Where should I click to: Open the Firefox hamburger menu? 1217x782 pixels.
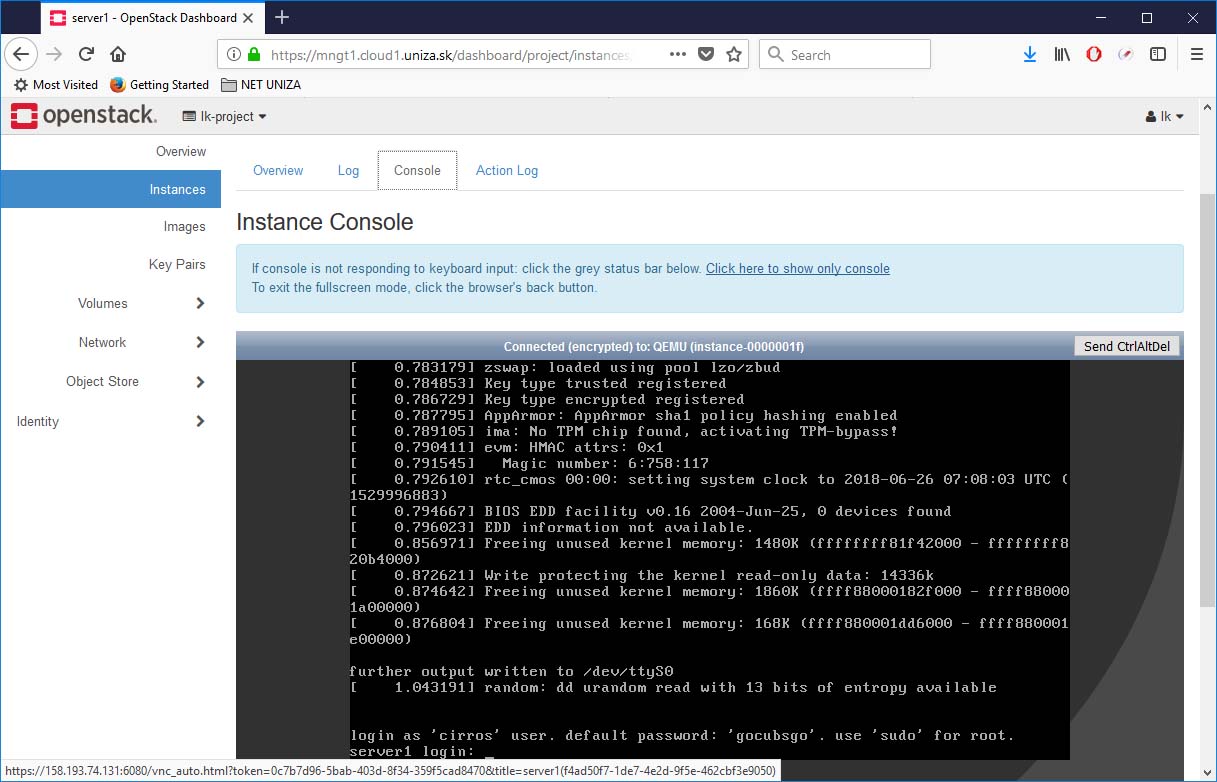click(x=1196, y=55)
